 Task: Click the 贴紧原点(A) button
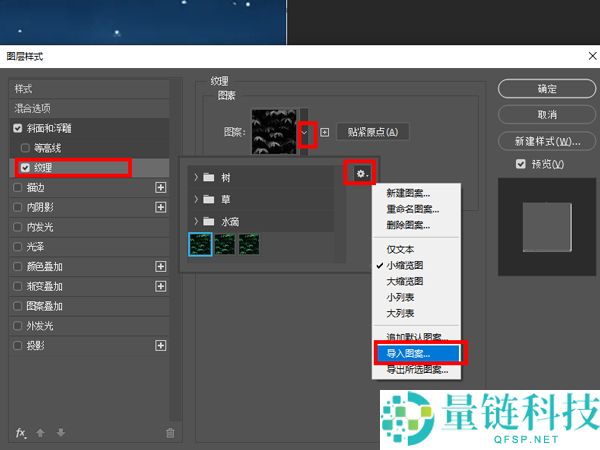pos(373,132)
